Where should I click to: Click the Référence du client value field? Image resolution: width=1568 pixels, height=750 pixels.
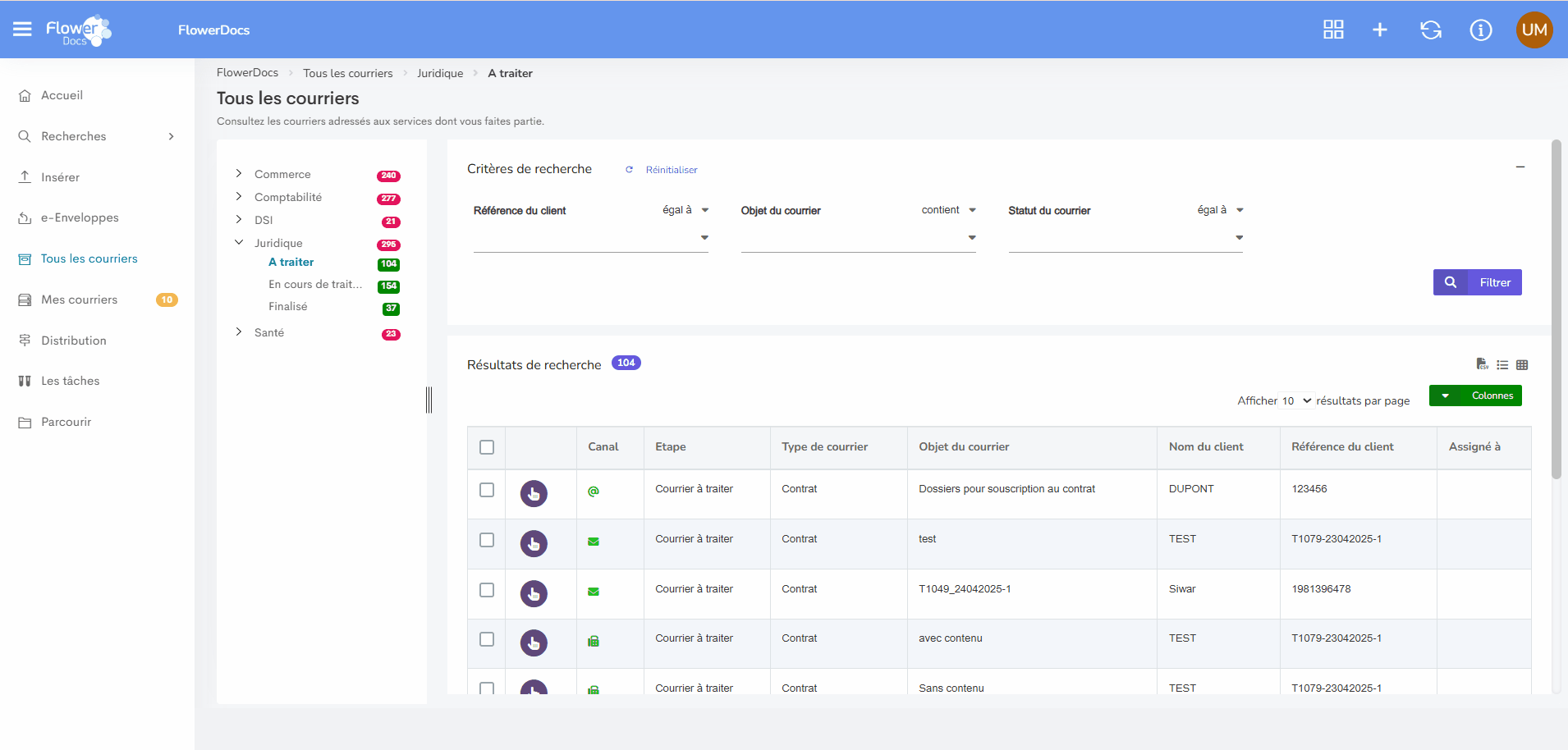(590, 238)
